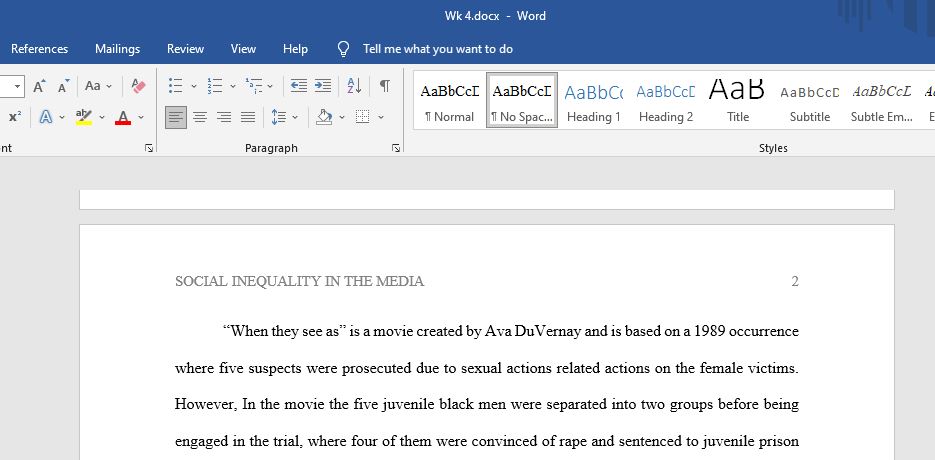Open the Paragraph dialog launcher
This screenshot has height=460, width=935.
(x=395, y=148)
